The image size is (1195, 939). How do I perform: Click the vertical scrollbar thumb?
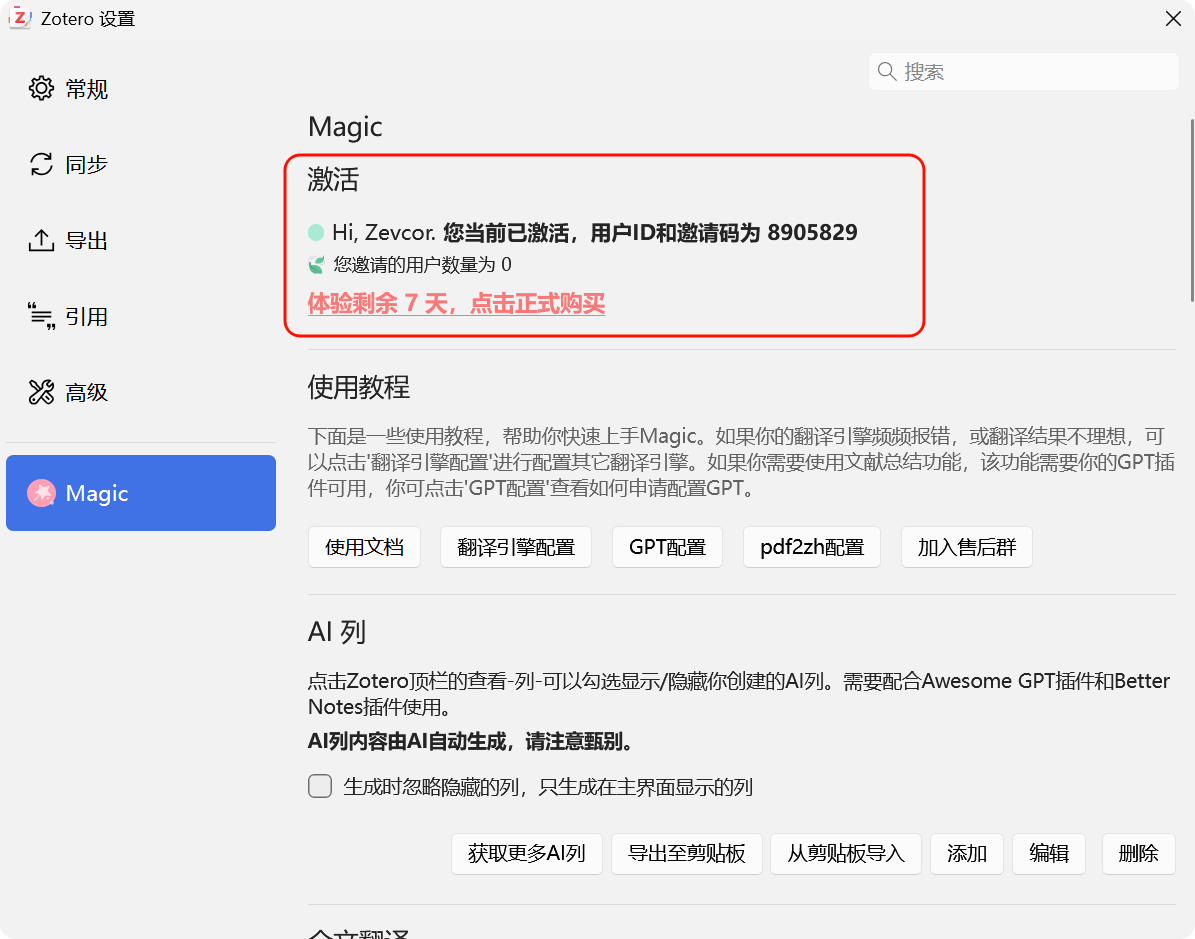click(x=1191, y=210)
